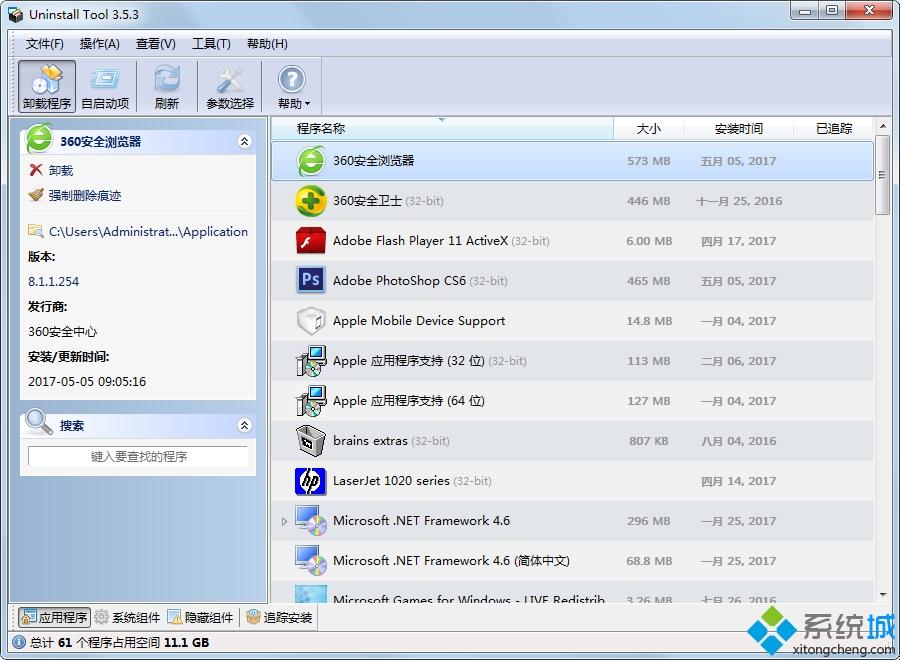
Task: Click the Uninstall Tool title bar icon
Action: pos(15,14)
